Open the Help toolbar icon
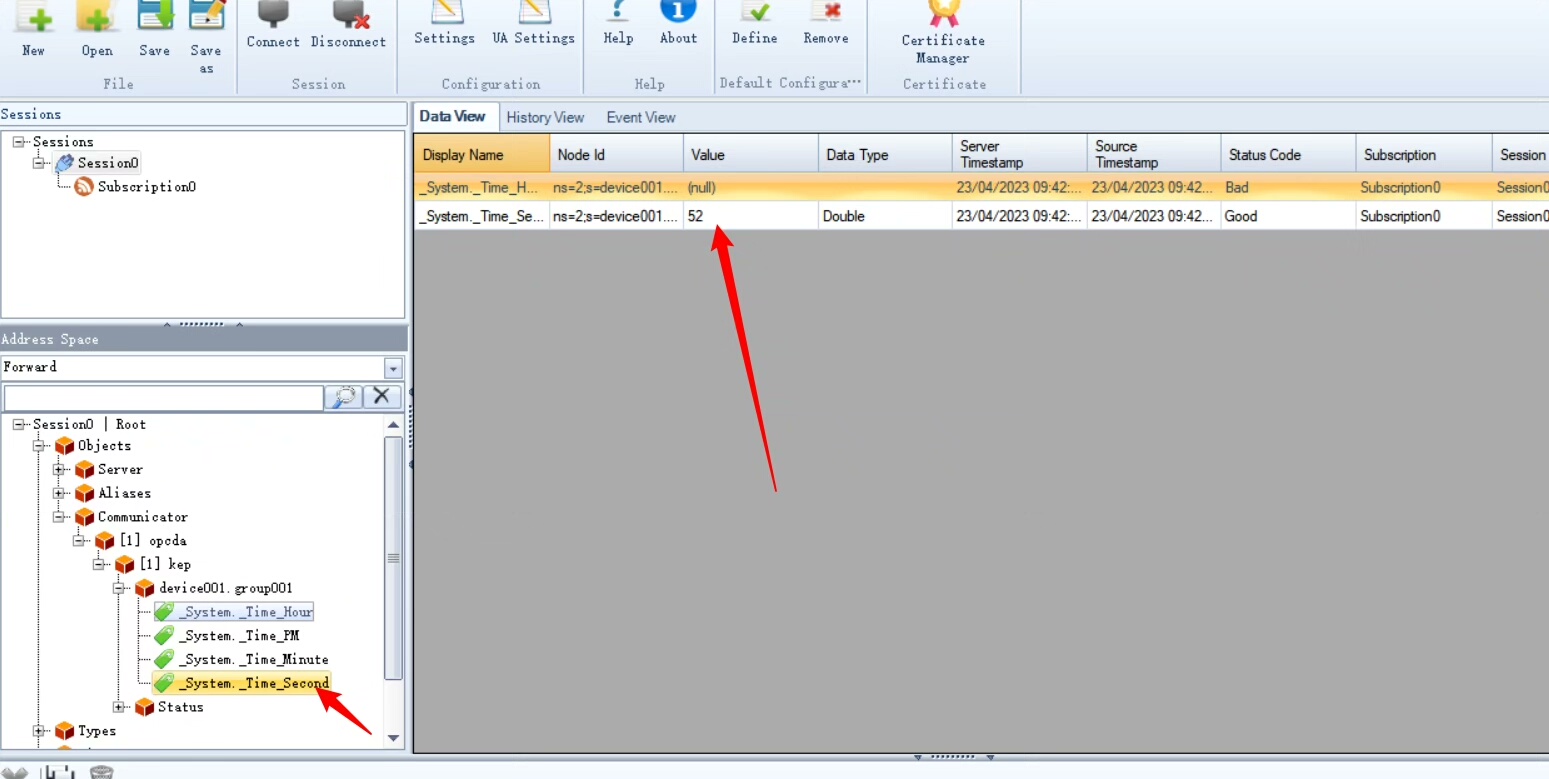The height and width of the screenshot is (779, 1549). pyautogui.click(x=618, y=11)
